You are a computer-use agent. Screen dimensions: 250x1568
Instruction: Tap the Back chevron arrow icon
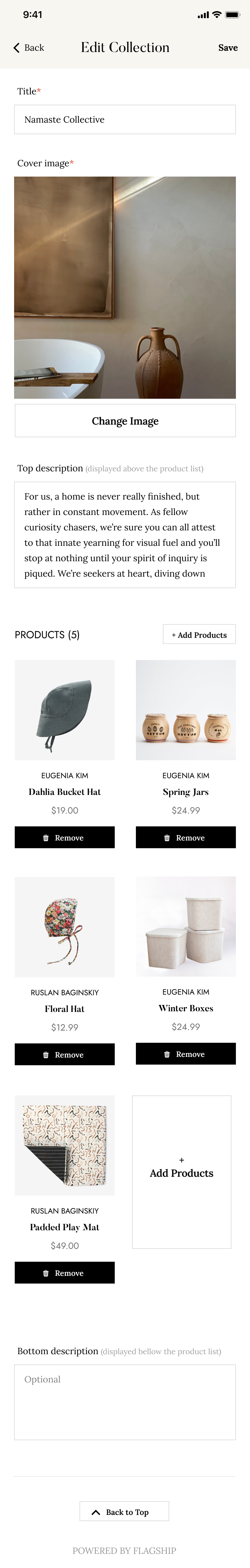click(16, 48)
